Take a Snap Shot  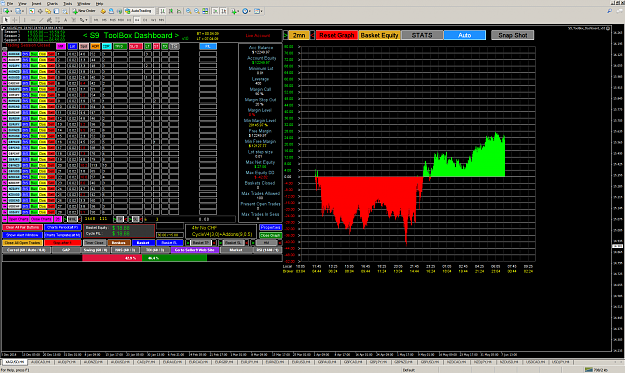pos(513,35)
